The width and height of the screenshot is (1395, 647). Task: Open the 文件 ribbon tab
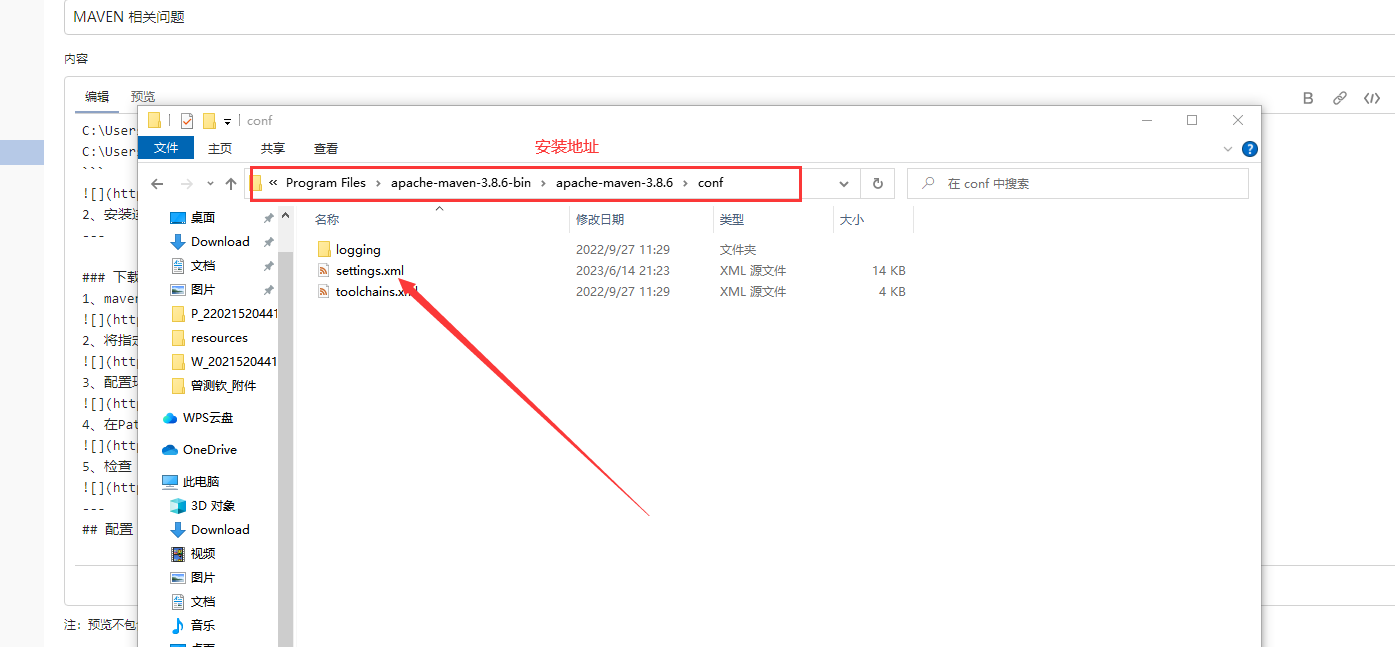[x=166, y=148]
